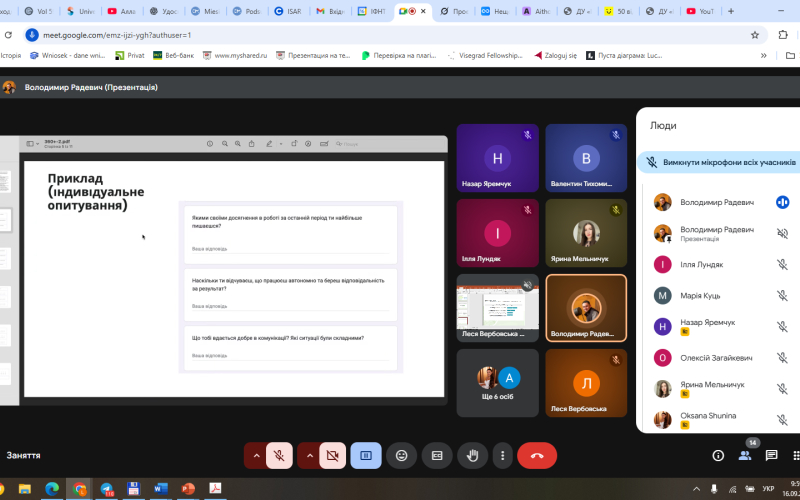Turn on captions in call toolbar
This screenshot has height=500, width=800.
point(436,455)
